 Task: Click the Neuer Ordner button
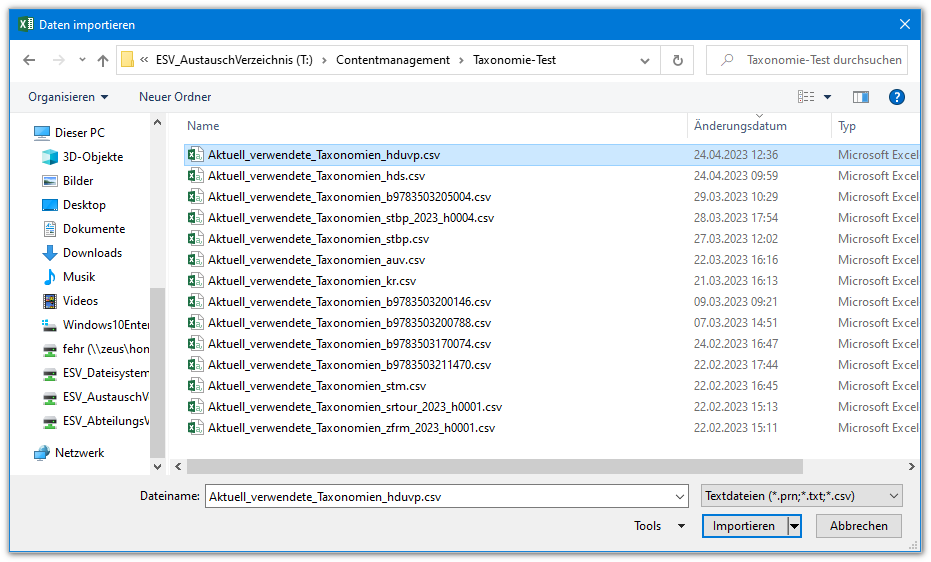175,97
